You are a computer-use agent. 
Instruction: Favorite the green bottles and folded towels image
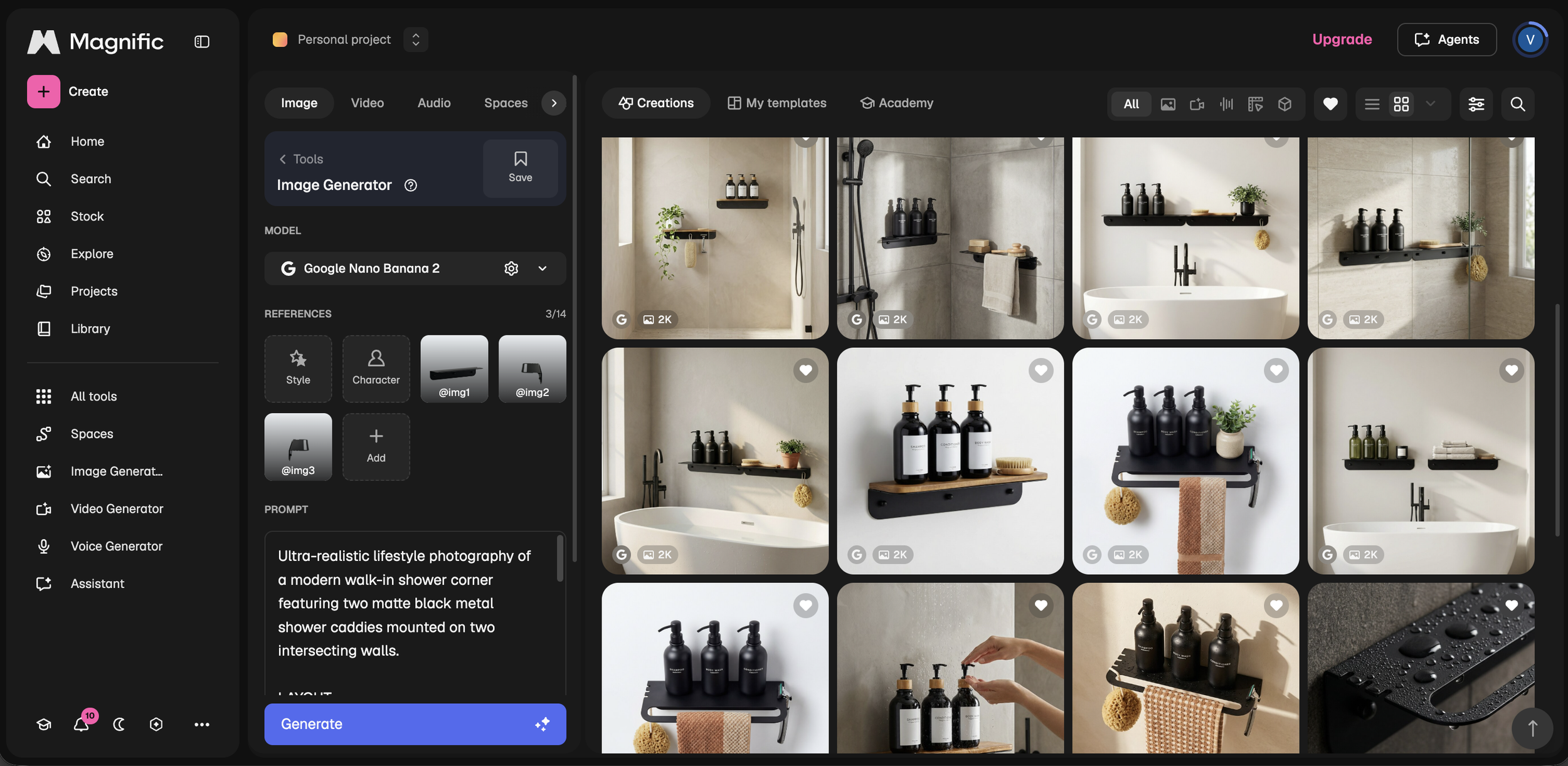(x=1512, y=370)
